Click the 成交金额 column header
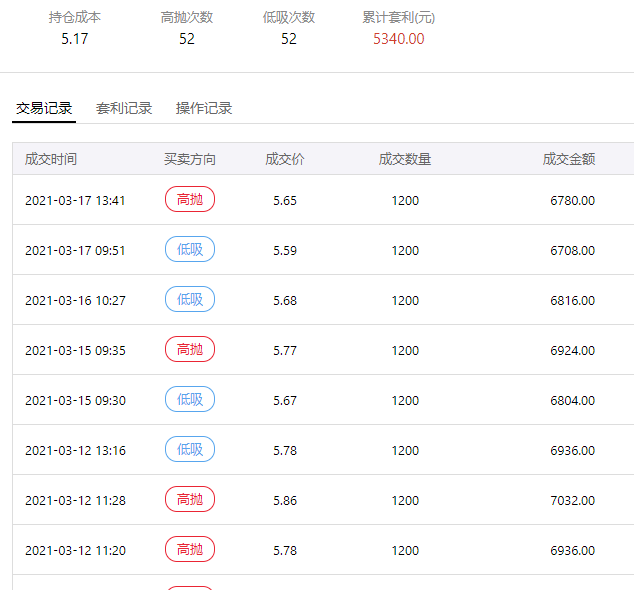Screen dimensions: 634x590 pyautogui.click(x=569, y=159)
